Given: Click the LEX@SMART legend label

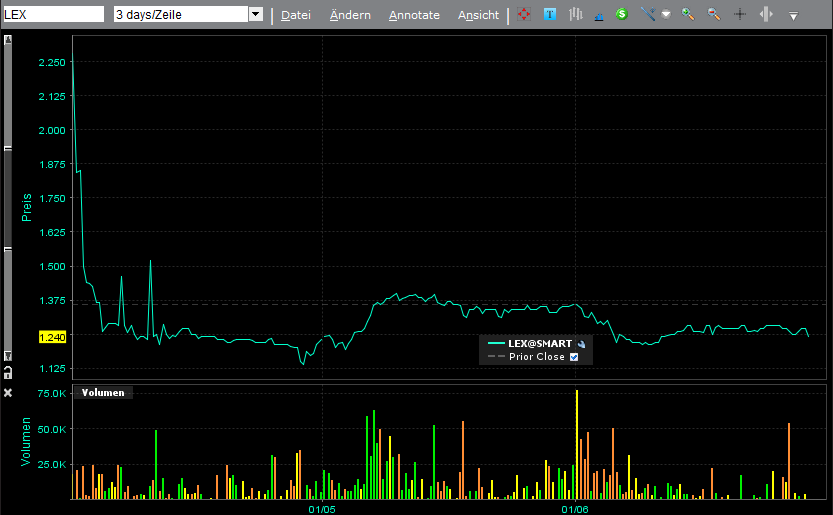Looking at the screenshot, I should coord(540,343).
